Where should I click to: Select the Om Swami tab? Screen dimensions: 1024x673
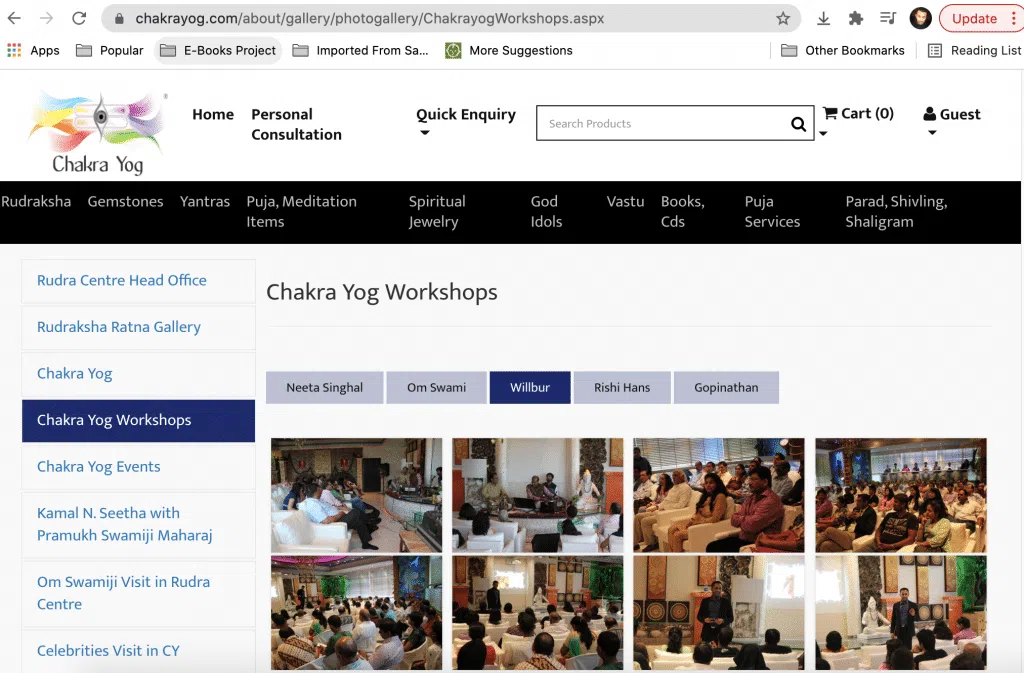point(436,388)
